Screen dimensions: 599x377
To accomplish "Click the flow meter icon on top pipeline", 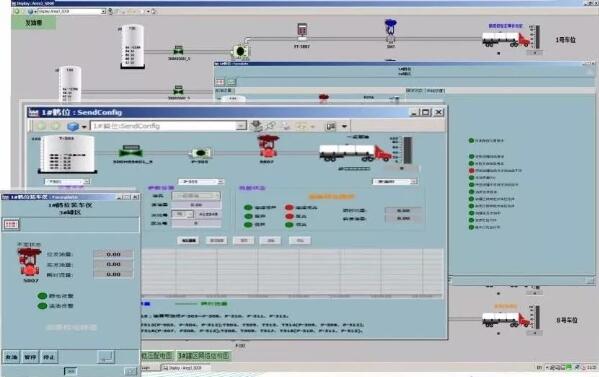I will coord(302,32).
